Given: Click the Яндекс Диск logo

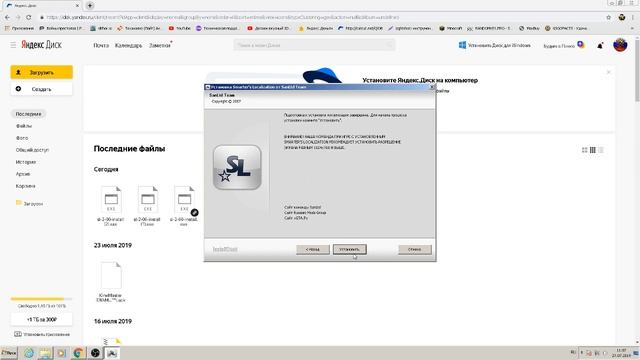Looking at the screenshot, I should point(41,45).
